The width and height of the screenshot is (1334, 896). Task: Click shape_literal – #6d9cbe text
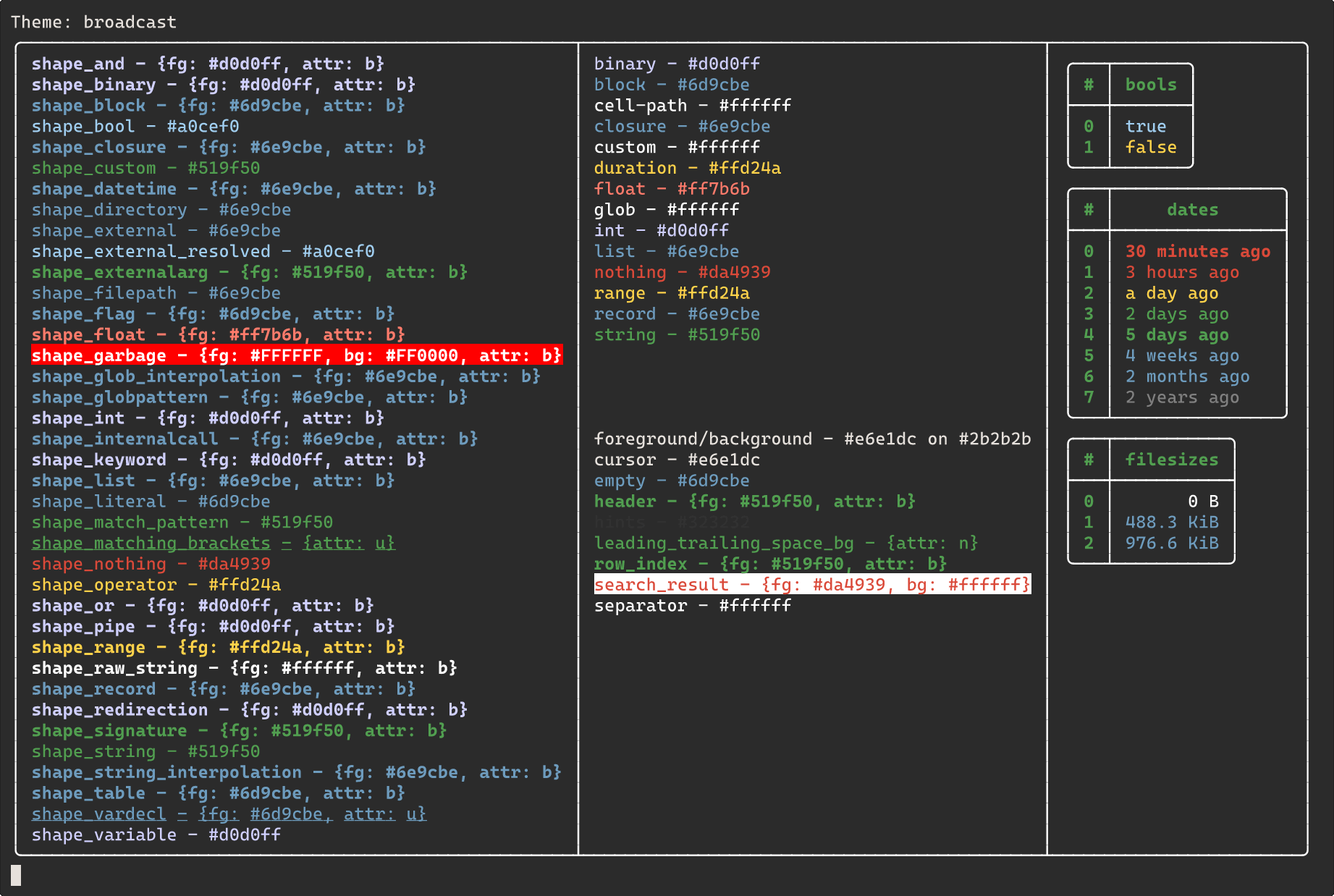pyautogui.click(x=151, y=502)
